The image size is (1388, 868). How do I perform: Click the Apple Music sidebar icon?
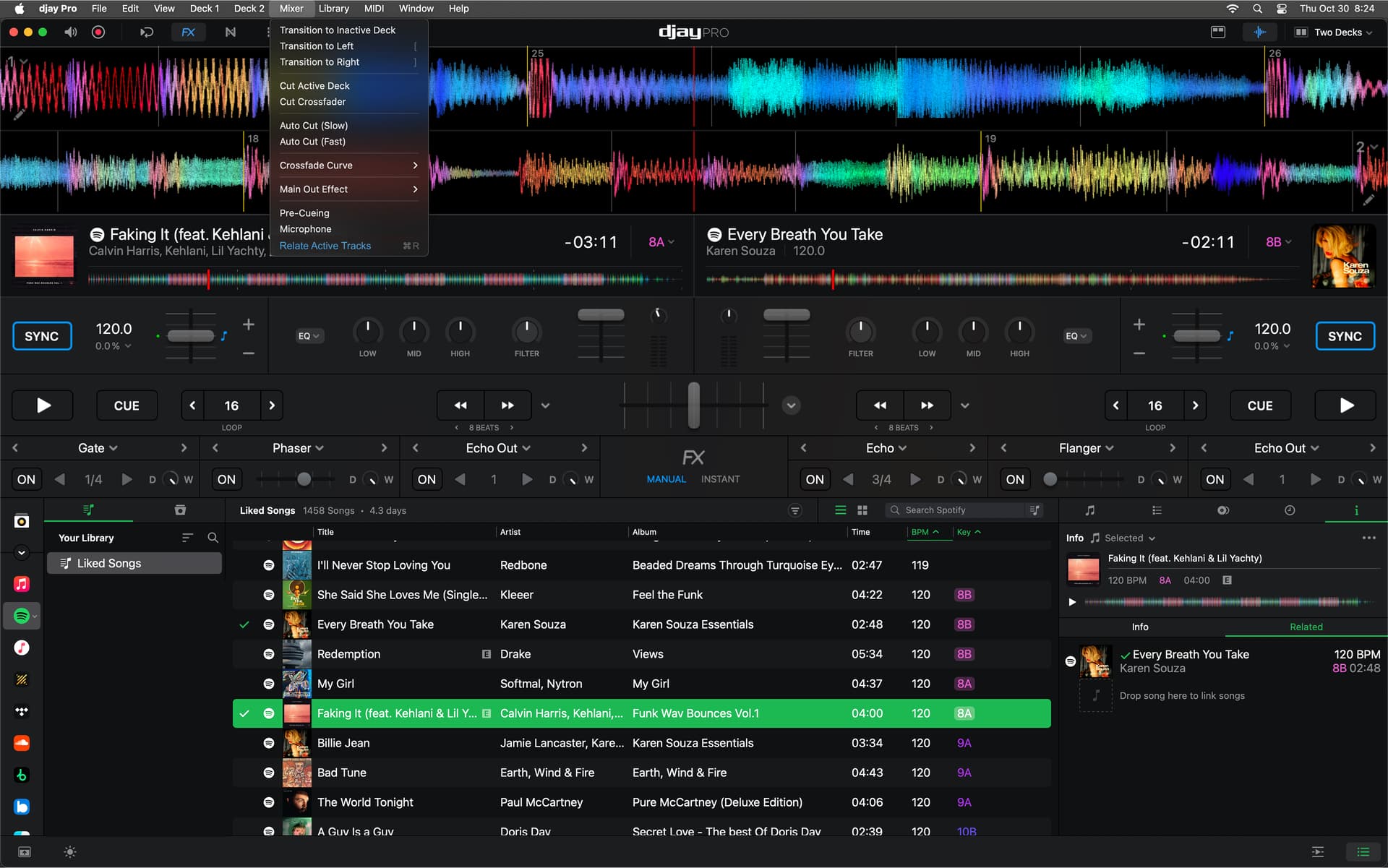tap(22, 584)
